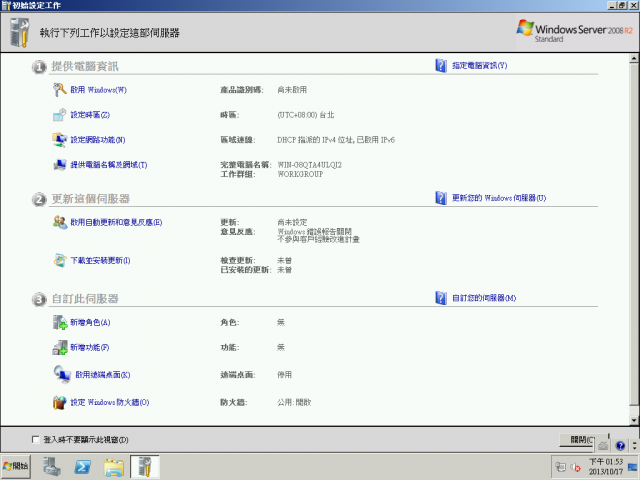
Task: Open the 新增角色(A) link
Action: [x=90, y=322]
